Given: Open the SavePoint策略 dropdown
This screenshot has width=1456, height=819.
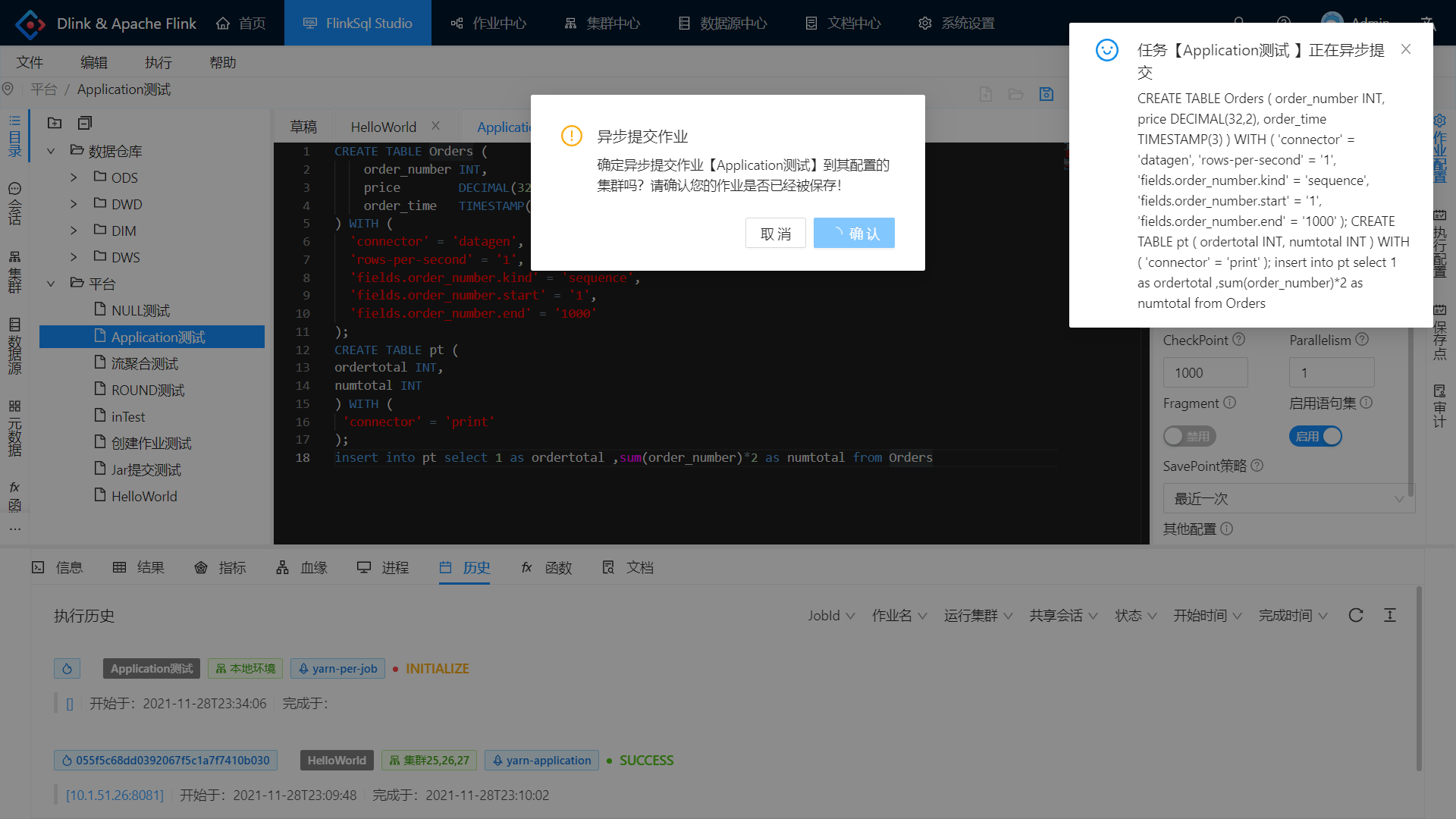Looking at the screenshot, I should pyautogui.click(x=1285, y=497).
